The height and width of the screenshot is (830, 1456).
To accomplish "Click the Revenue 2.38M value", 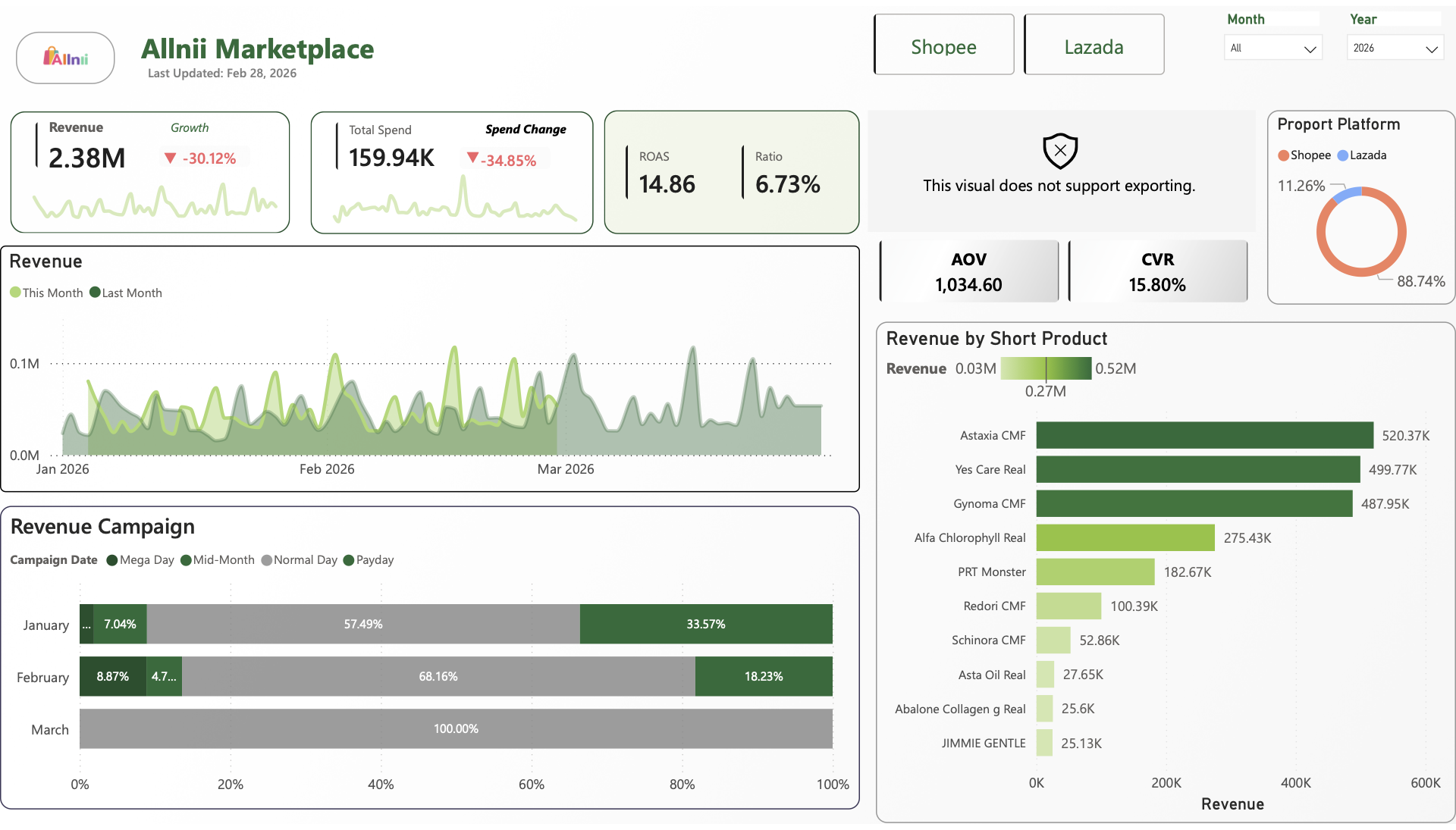I will (87, 158).
